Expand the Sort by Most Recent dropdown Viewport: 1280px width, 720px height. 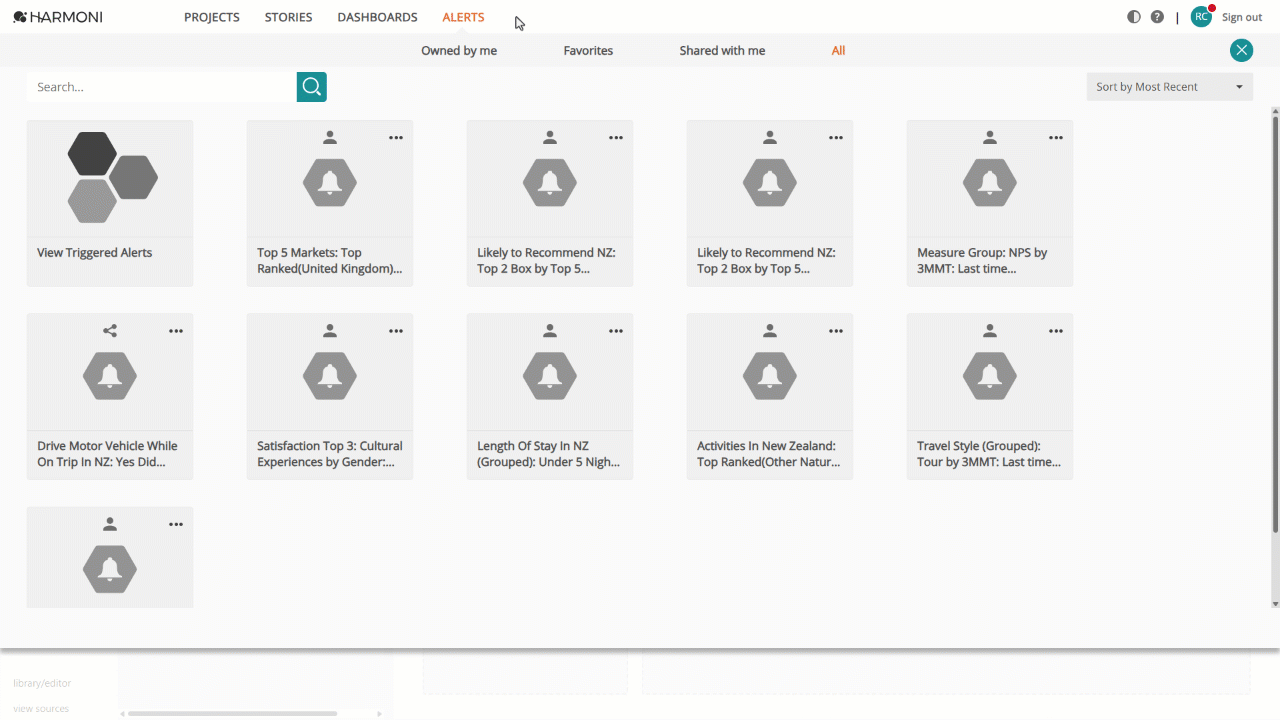coord(1169,87)
